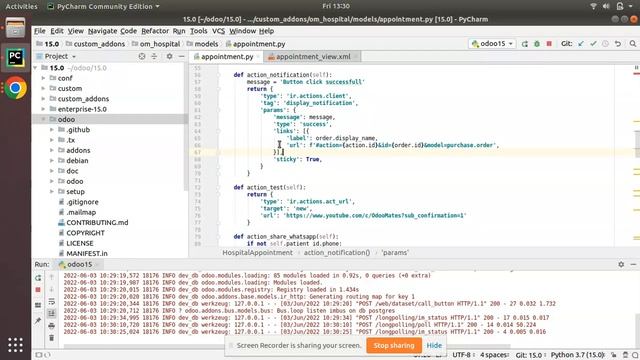Viewport: 640px width, 360px height.
Task: Stop the running process in main toolbar
Action: tap(549, 44)
